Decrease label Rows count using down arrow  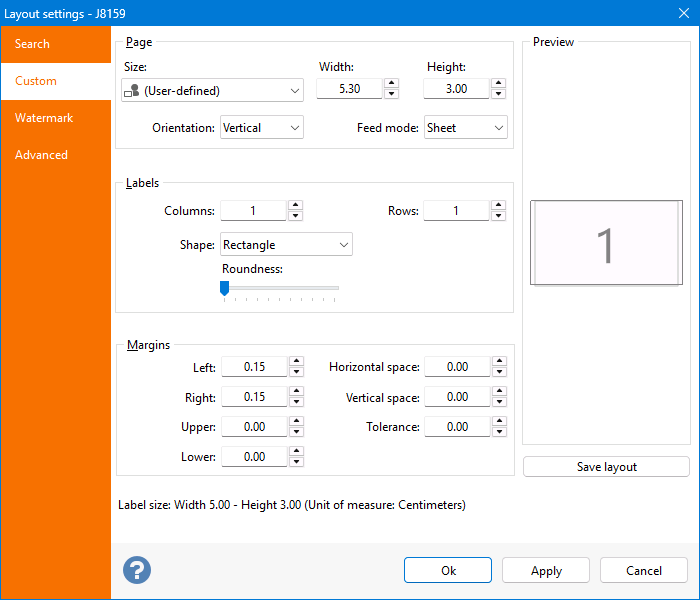coord(498,216)
